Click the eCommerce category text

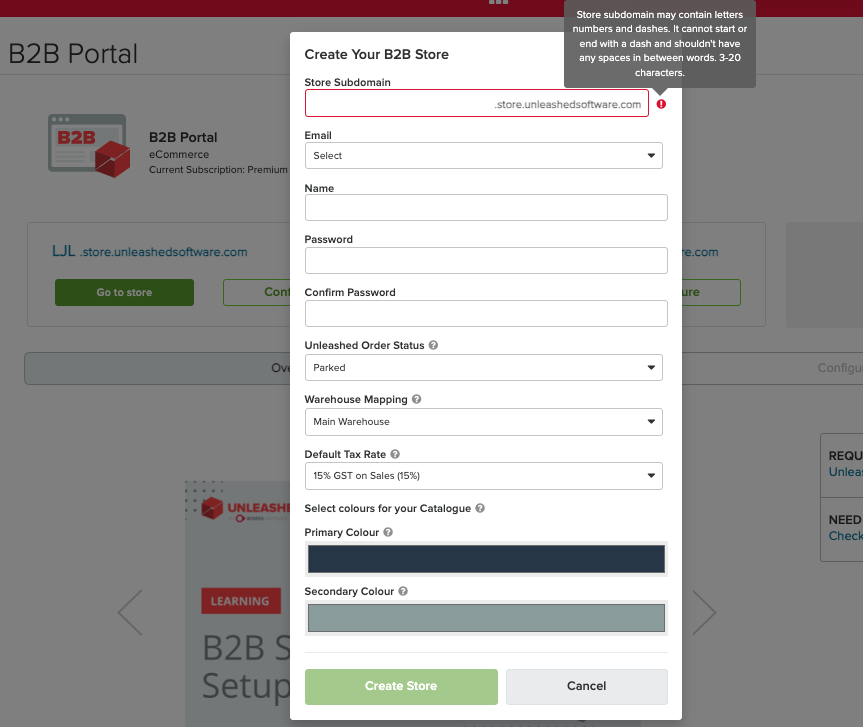click(179, 155)
